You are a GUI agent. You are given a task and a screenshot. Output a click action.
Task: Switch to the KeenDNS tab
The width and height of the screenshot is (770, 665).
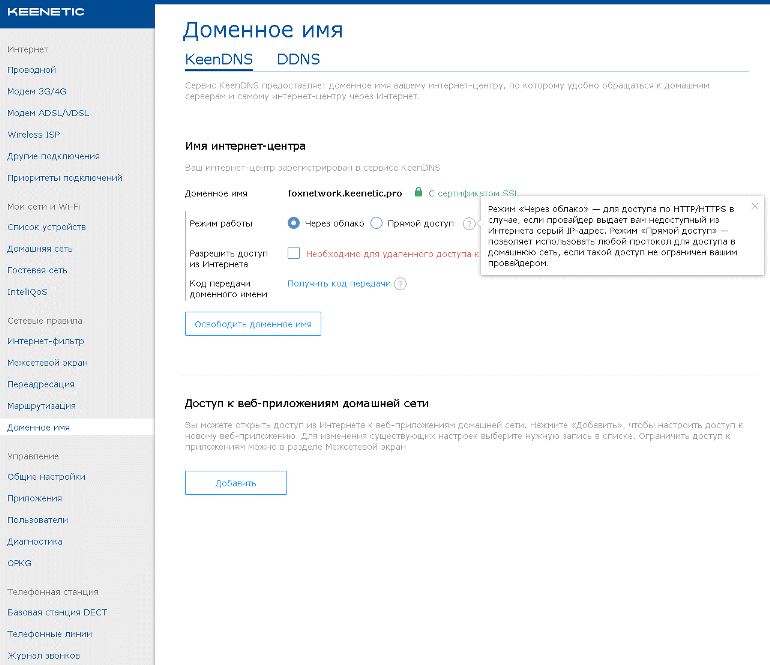(219, 59)
